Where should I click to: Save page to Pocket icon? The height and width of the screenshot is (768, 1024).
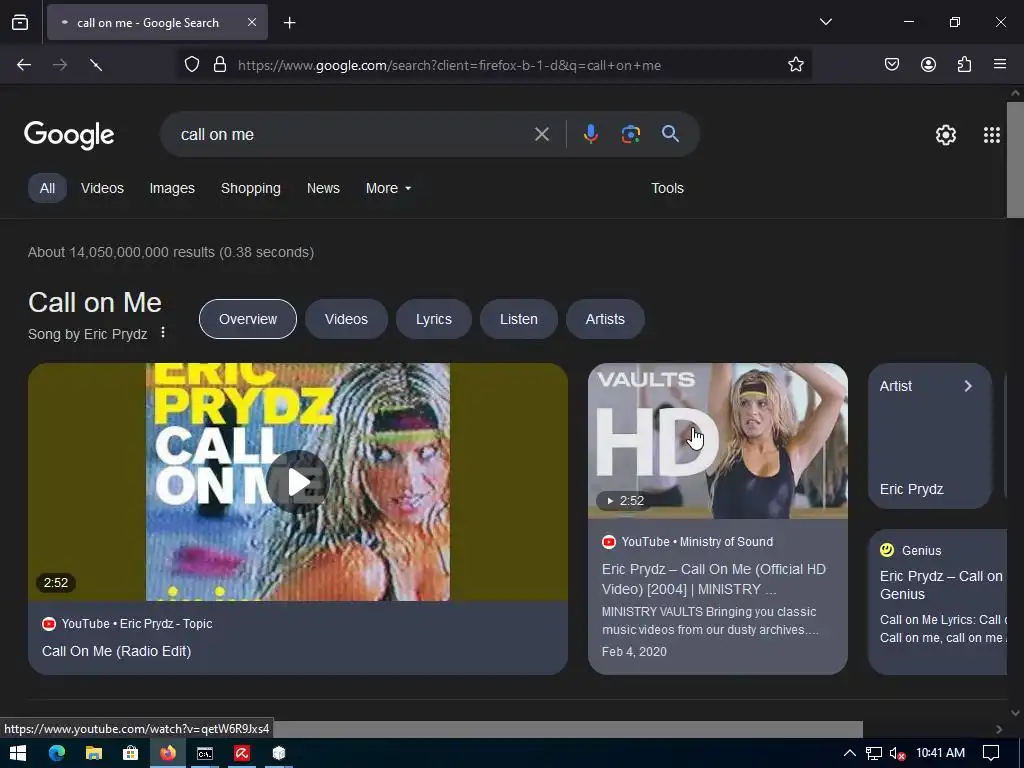892,65
